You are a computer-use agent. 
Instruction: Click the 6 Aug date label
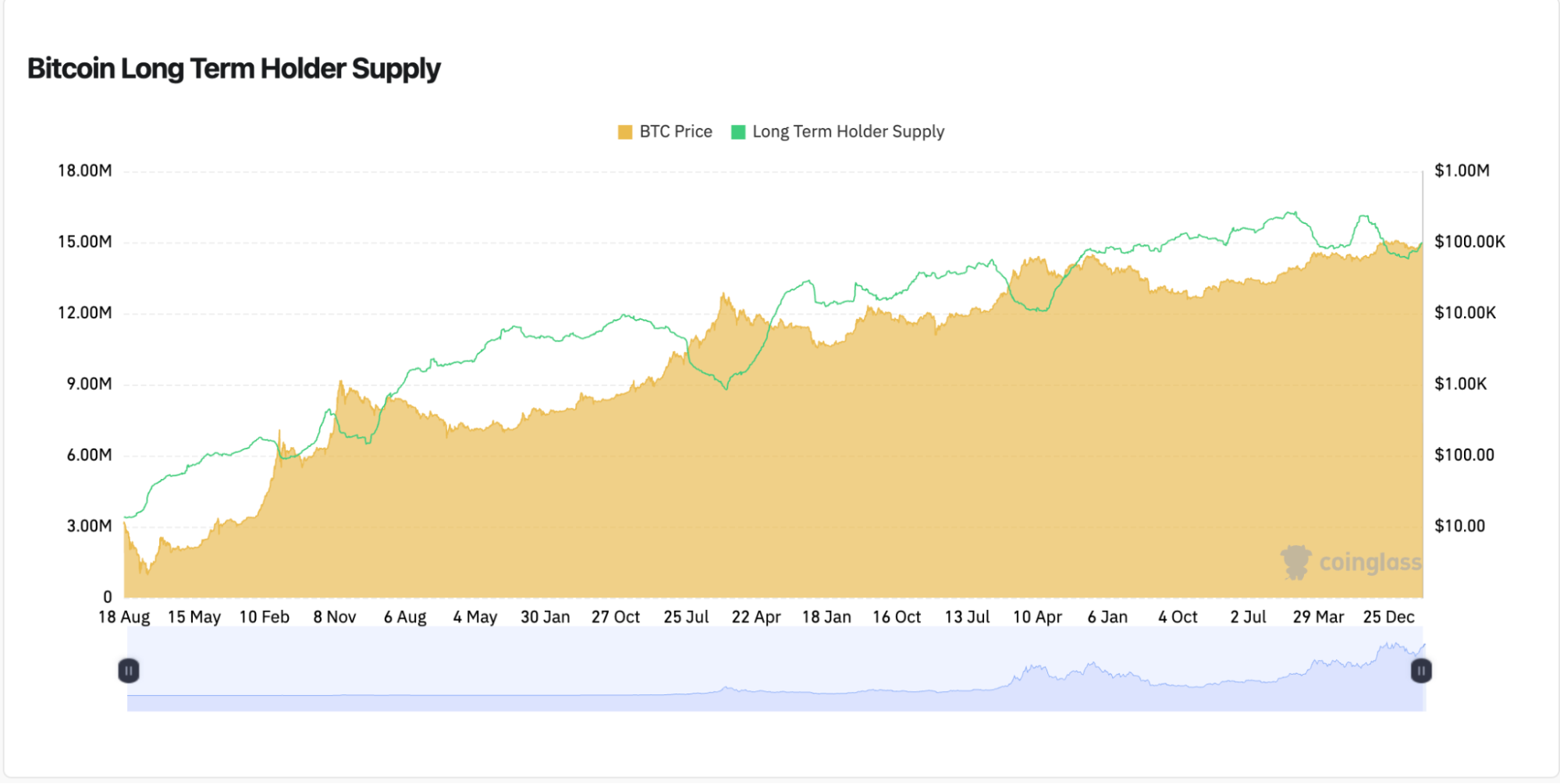405,617
